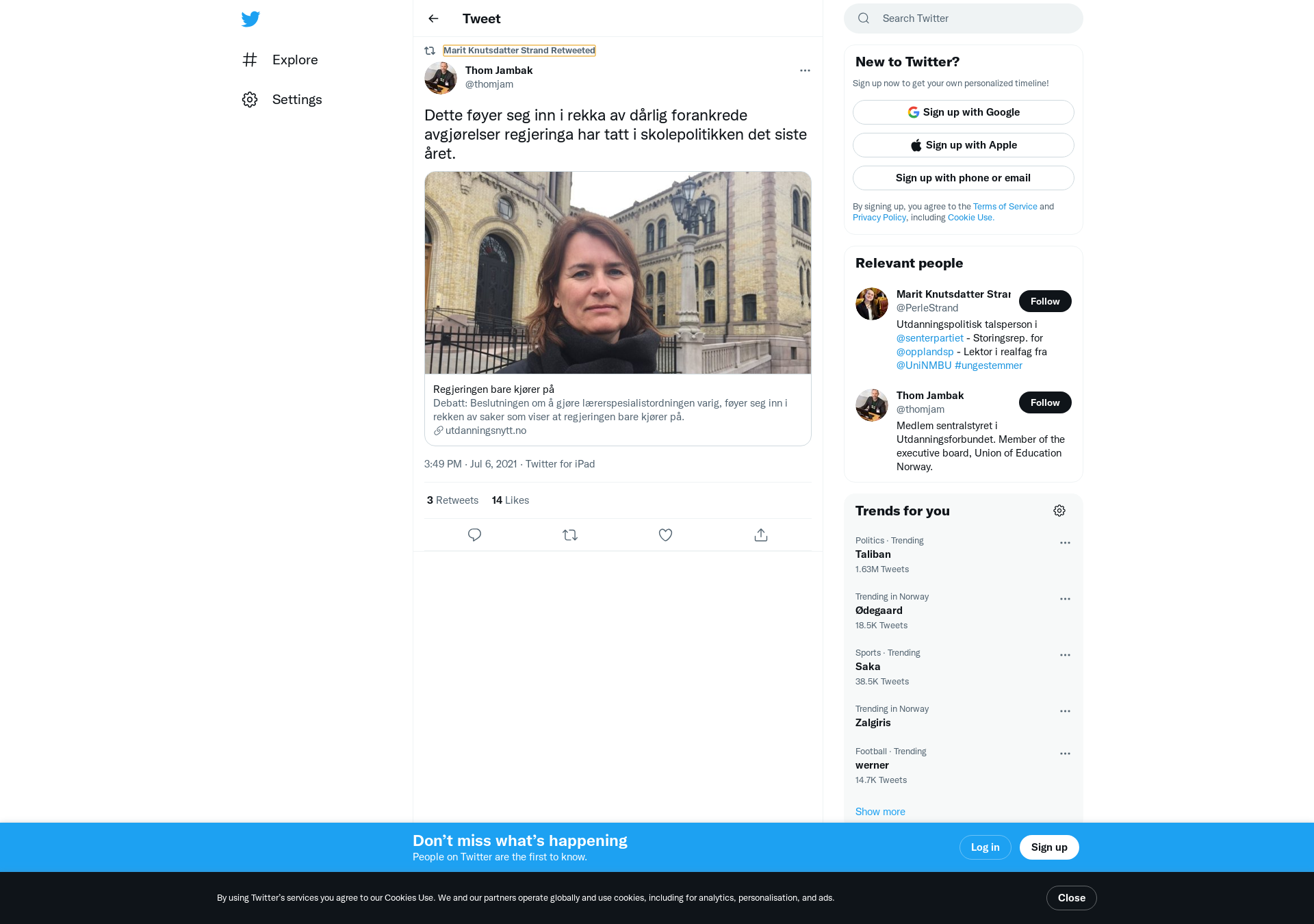
Task: Go back using the arrow icon
Action: point(433,18)
